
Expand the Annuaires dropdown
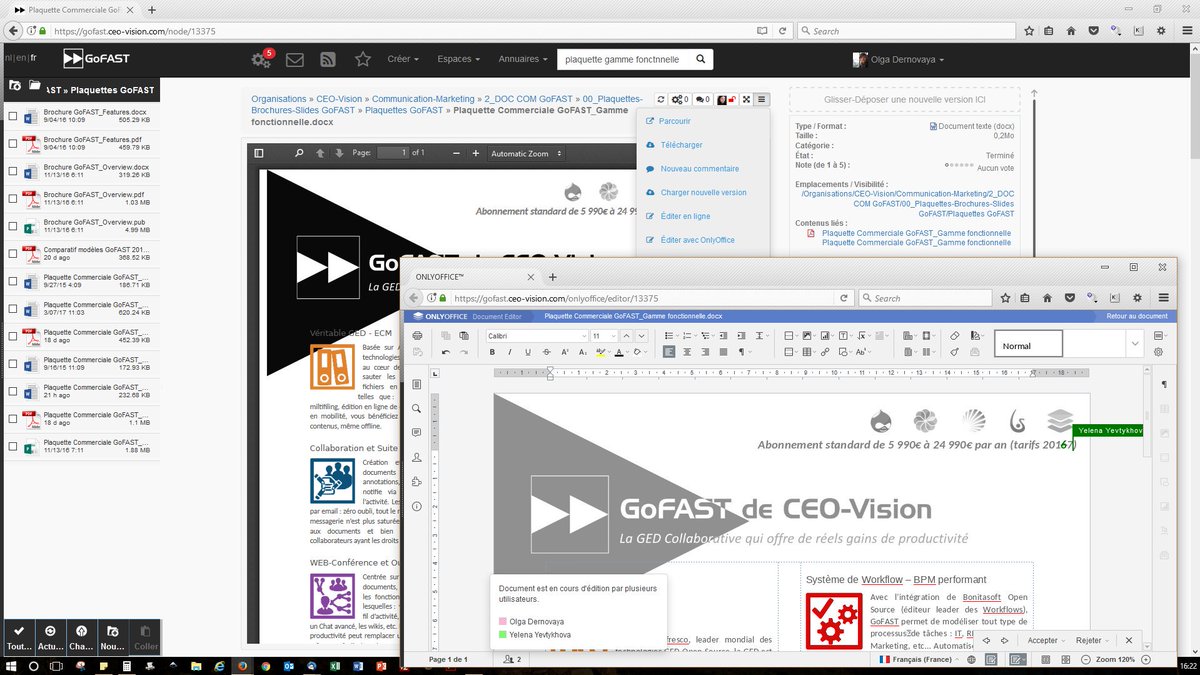pos(525,59)
